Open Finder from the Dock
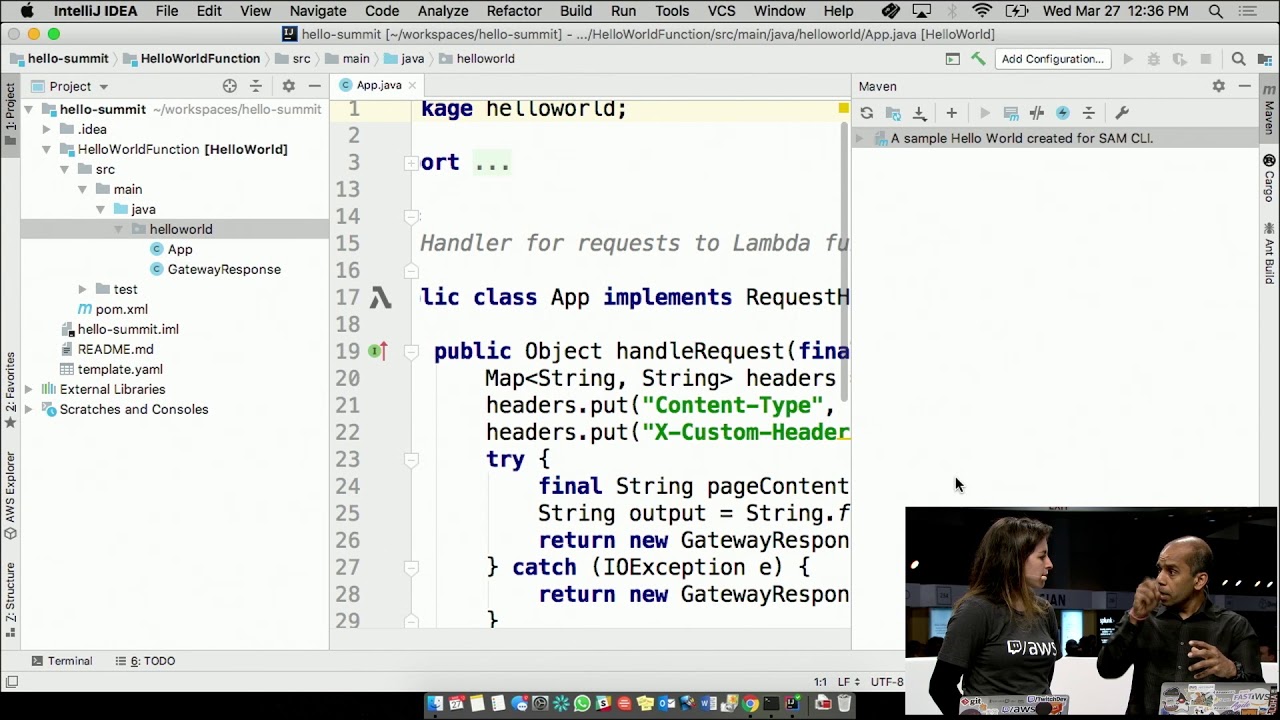 click(435, 704)
